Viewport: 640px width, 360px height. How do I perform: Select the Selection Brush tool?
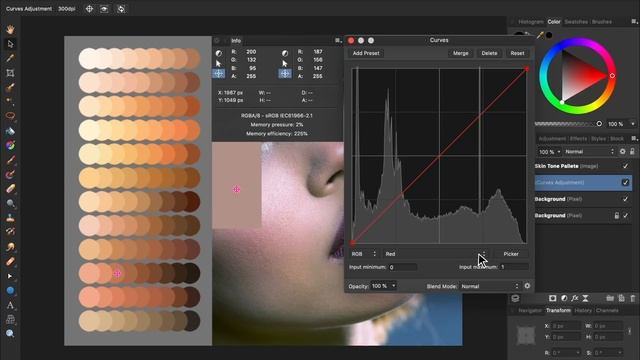[x=10, y=87]
